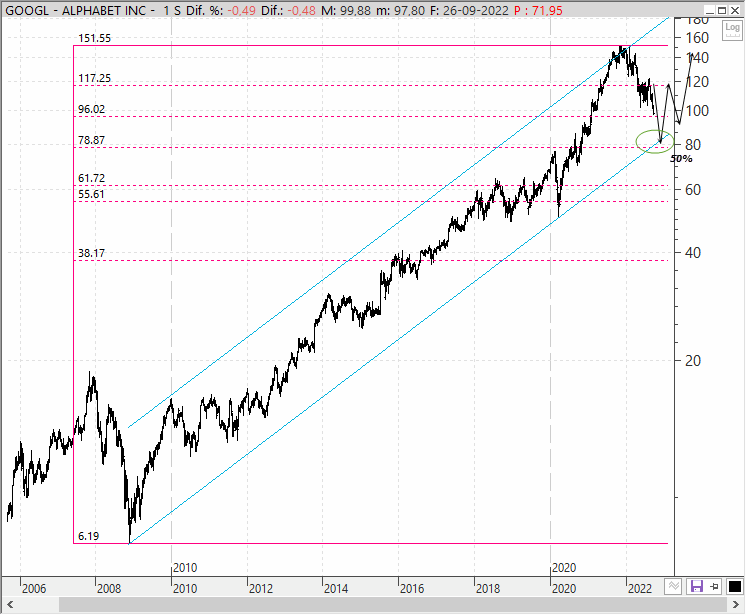
Task: Click the date 'F: 26-09-2022' in title
Action: point(470,10)
